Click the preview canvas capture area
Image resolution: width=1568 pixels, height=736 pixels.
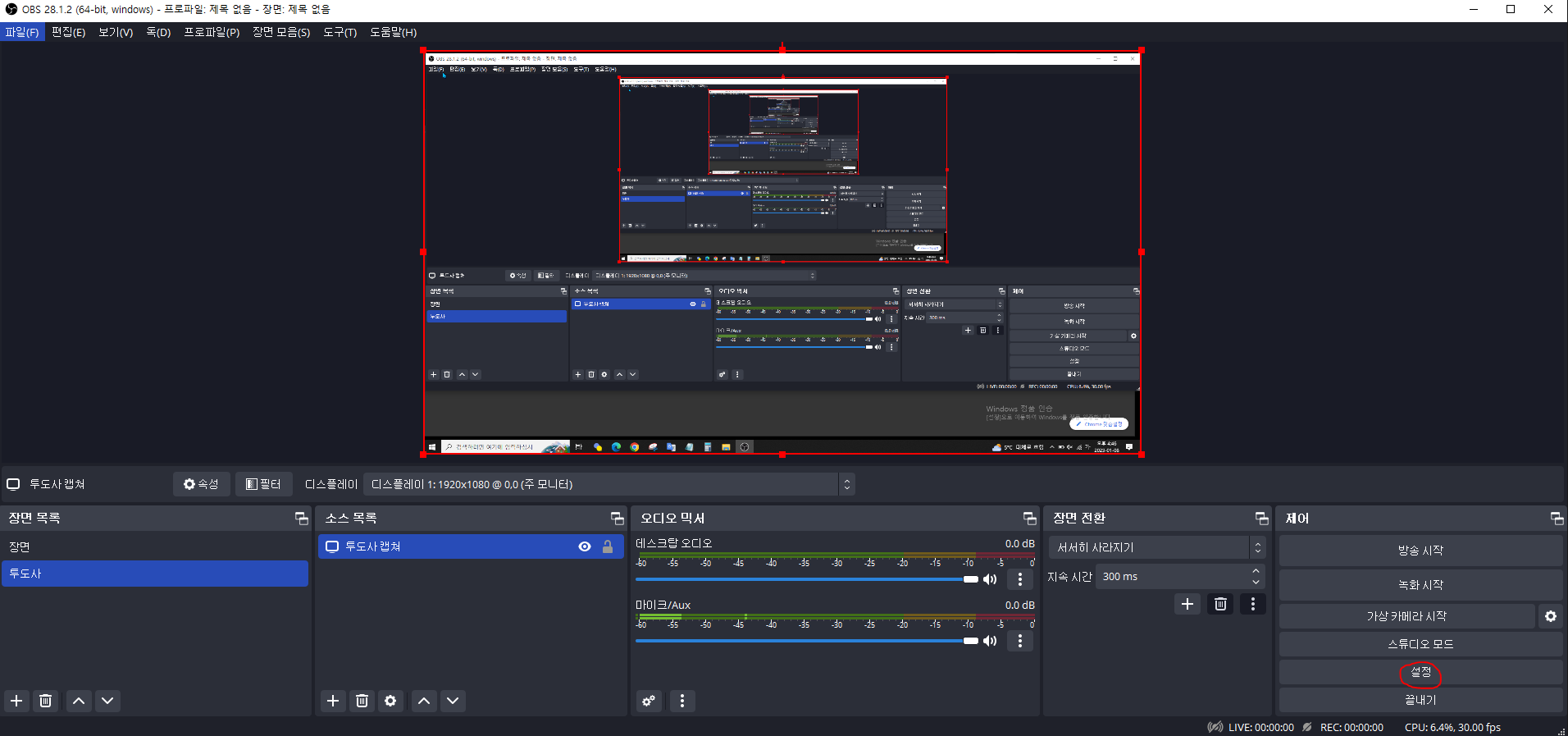(x=782, y=252)
